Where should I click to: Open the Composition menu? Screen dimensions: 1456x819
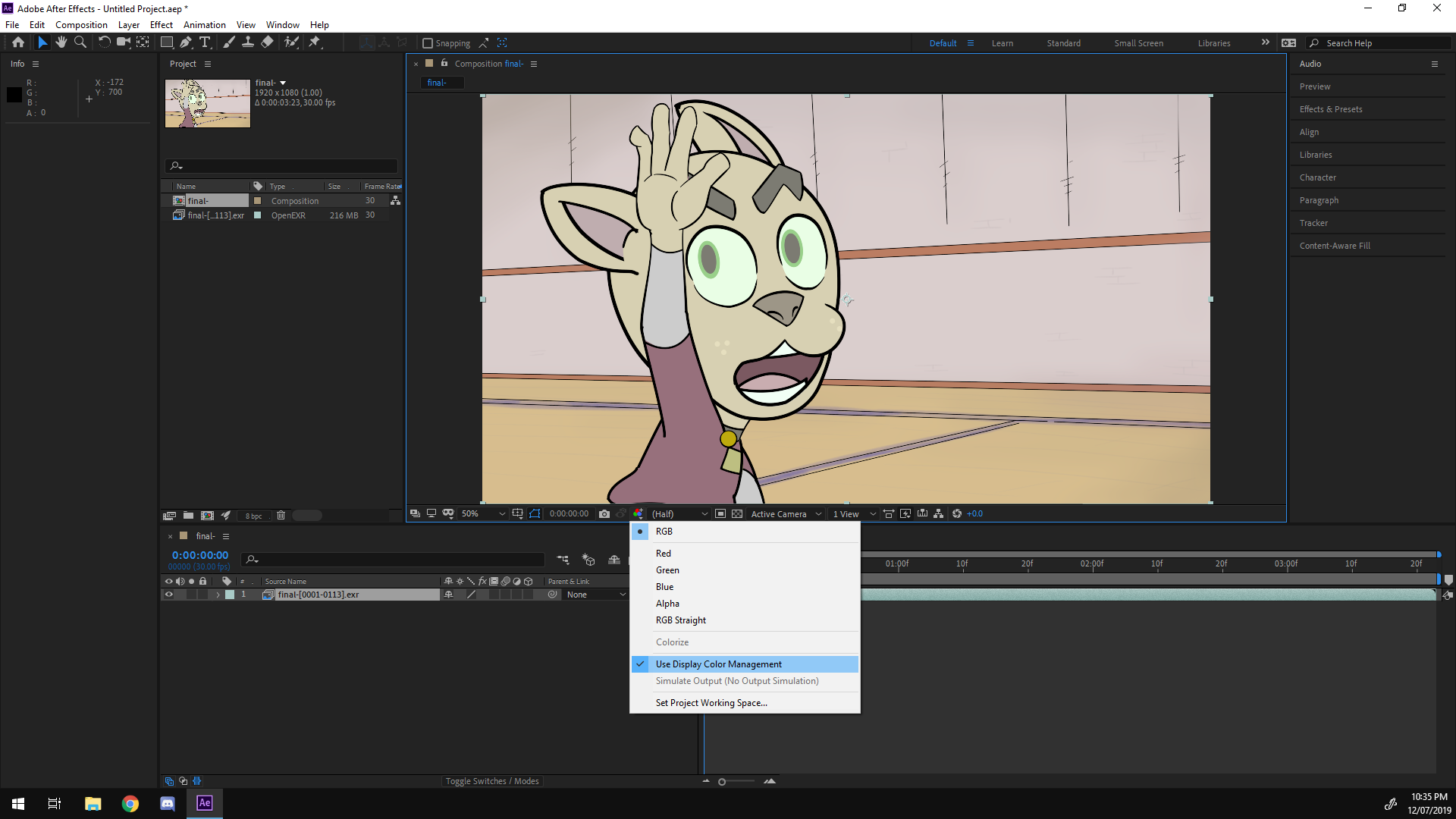point(81,24)
